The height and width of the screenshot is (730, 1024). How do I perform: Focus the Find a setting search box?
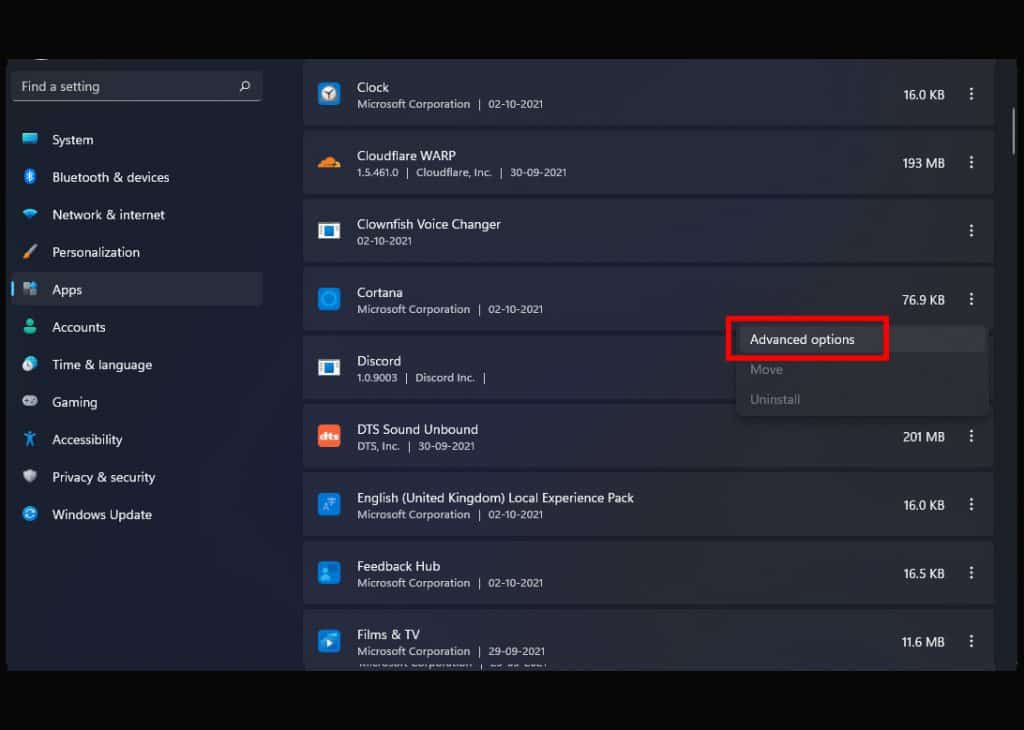pos(137,86)
